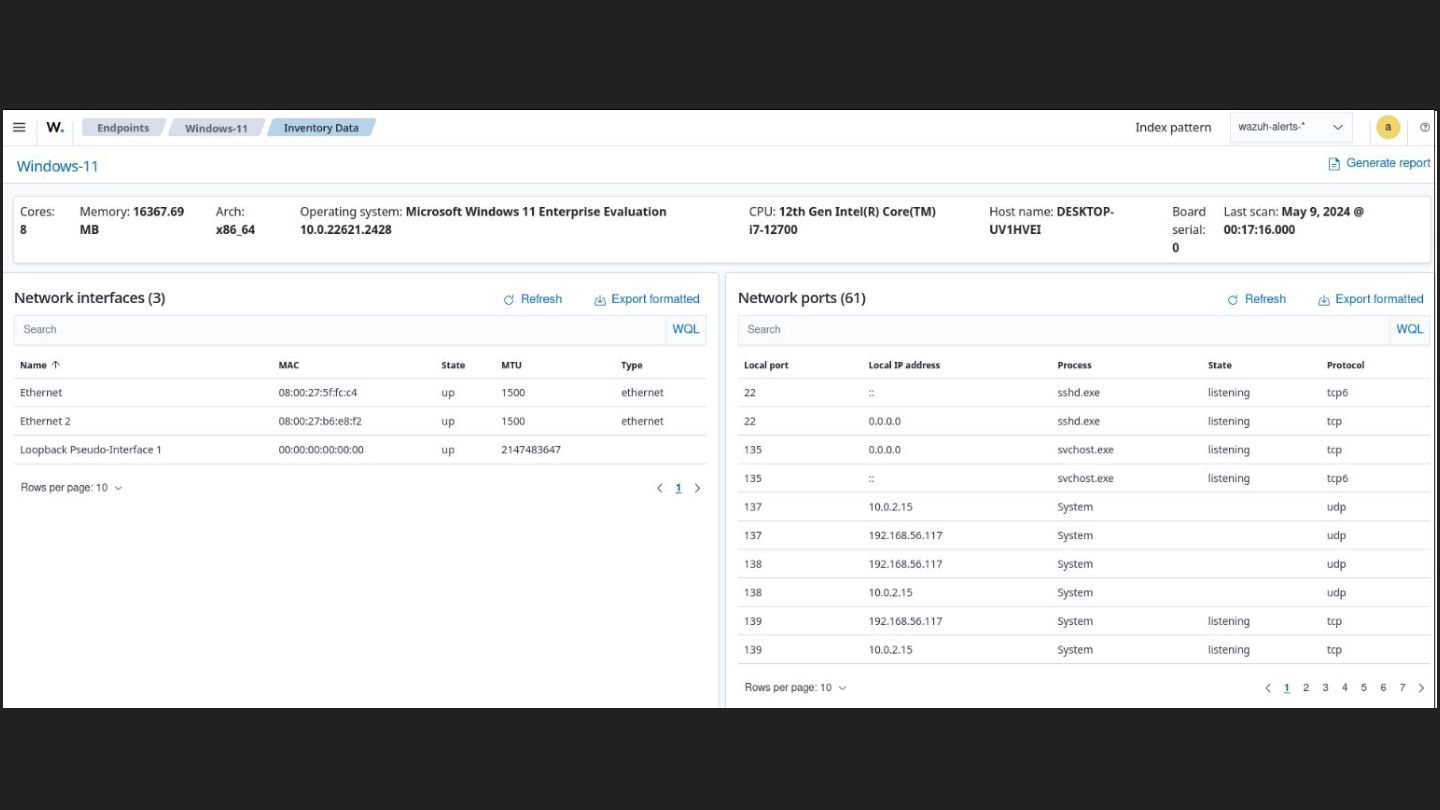
Task: Select Loopback Pseudo-Interface 1 row name
Action: coord(91,450)
